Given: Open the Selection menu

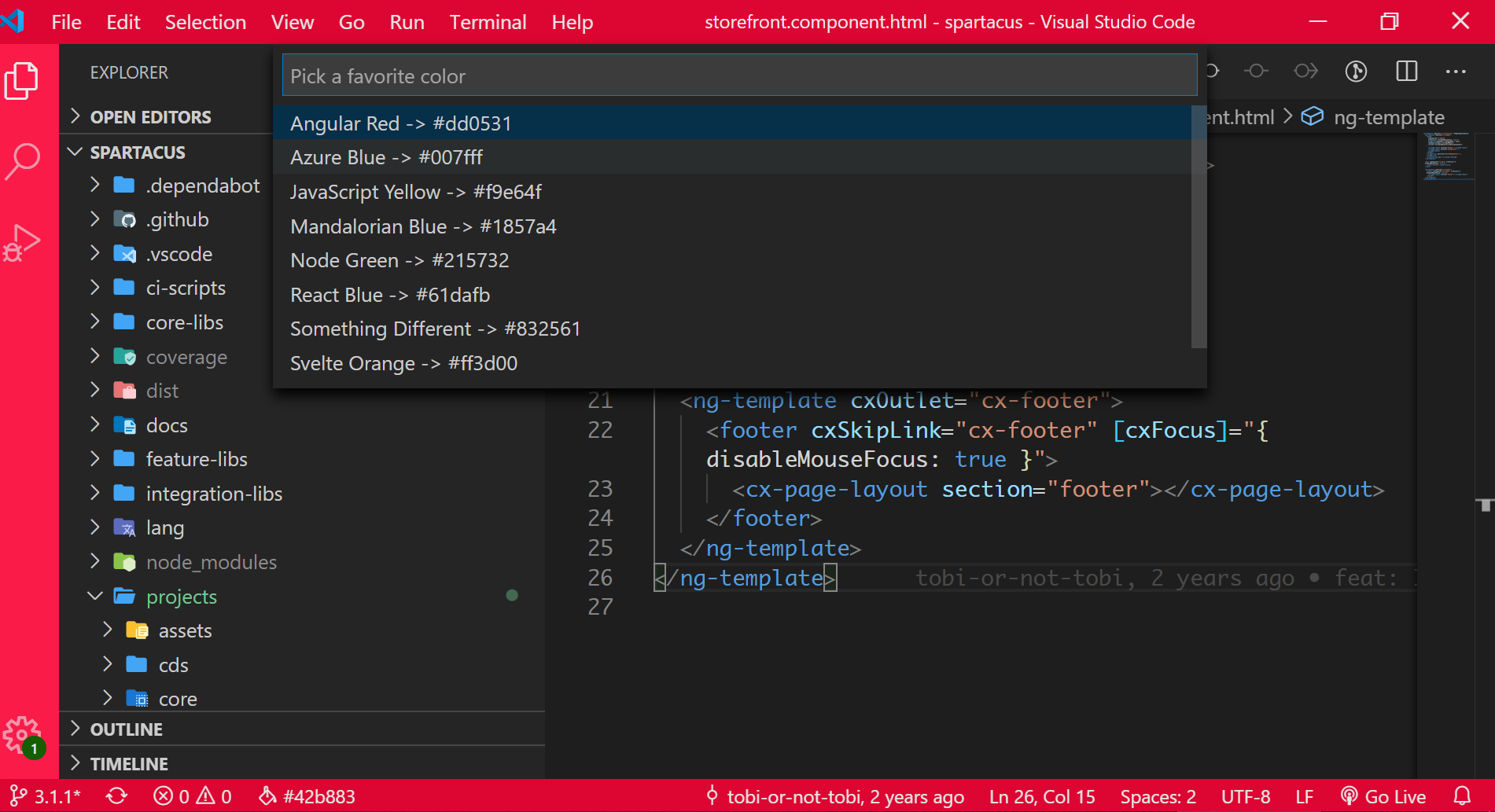Looking at the screenshot, I should (x=205, y=22).
